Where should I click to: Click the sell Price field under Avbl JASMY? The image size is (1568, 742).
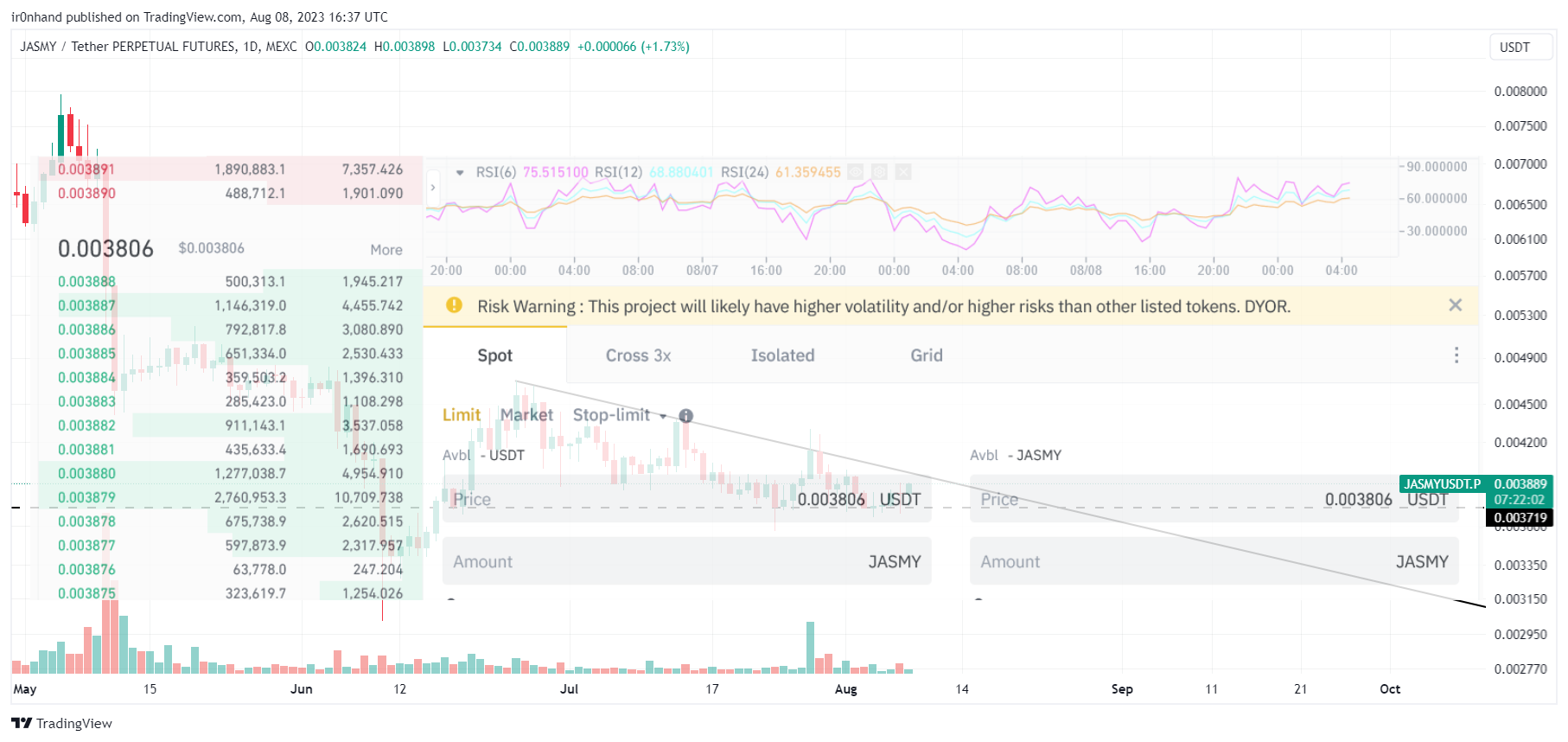click(1214, 499)
